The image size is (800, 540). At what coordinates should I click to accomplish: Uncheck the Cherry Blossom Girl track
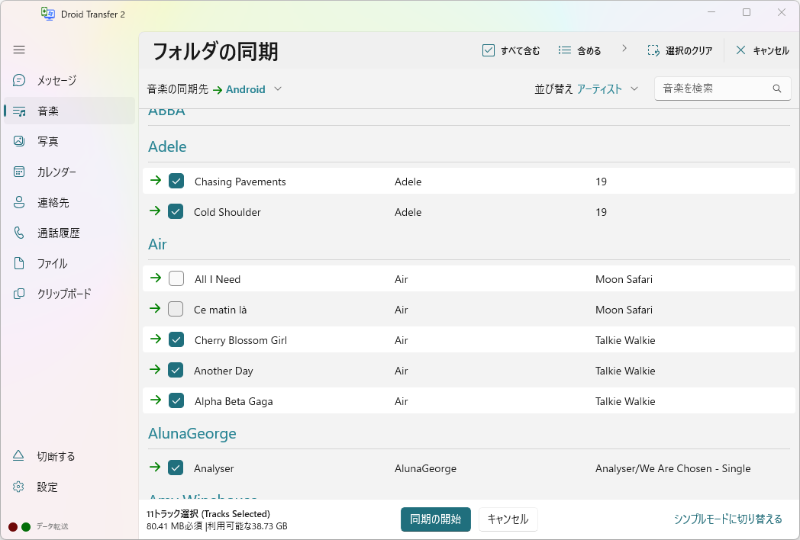[176, 339]
